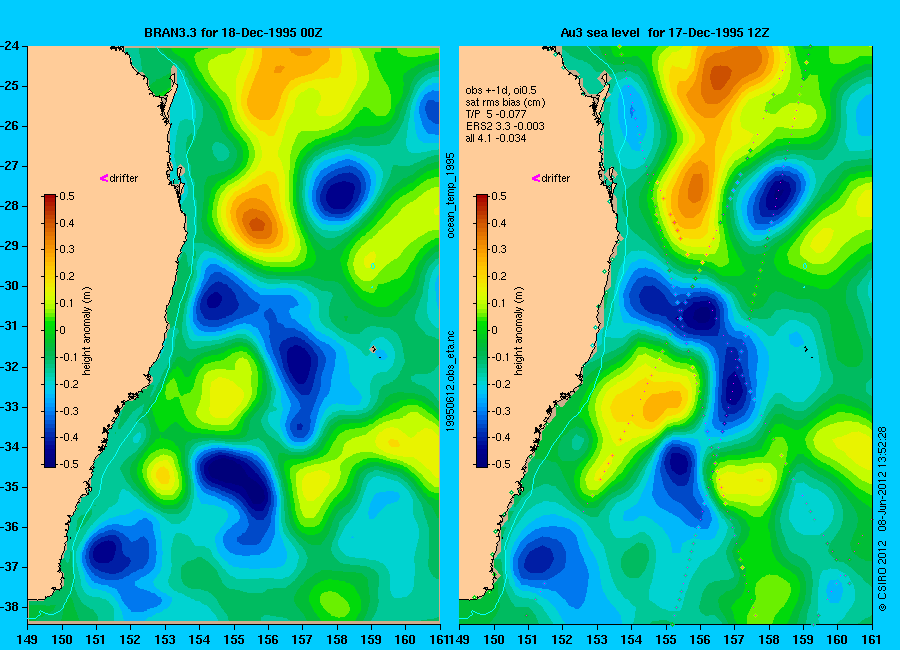This screenshot has width=900, height=650.
Task: Click the '160' longitude label under right map
Action: pos(837,639)
